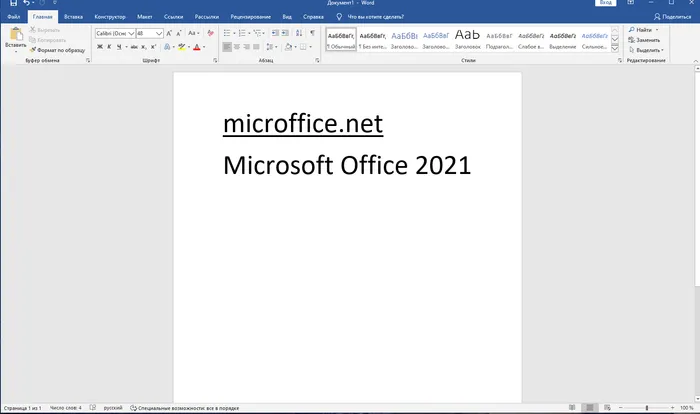Switch to Web Layout view
The image size is (700, 414).
(x=607, y=408)
